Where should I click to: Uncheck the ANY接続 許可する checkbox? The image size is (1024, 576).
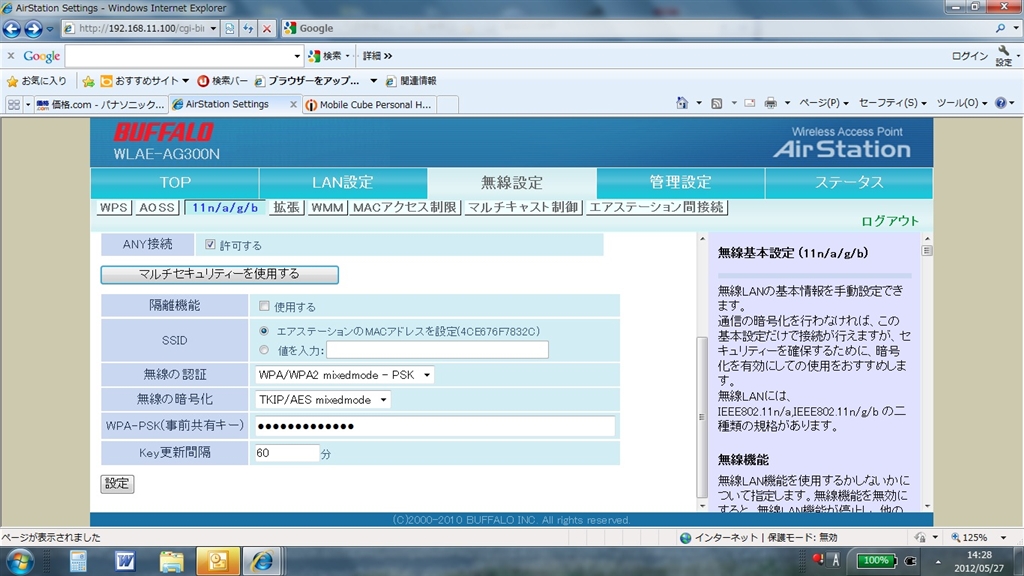[210, 244]
